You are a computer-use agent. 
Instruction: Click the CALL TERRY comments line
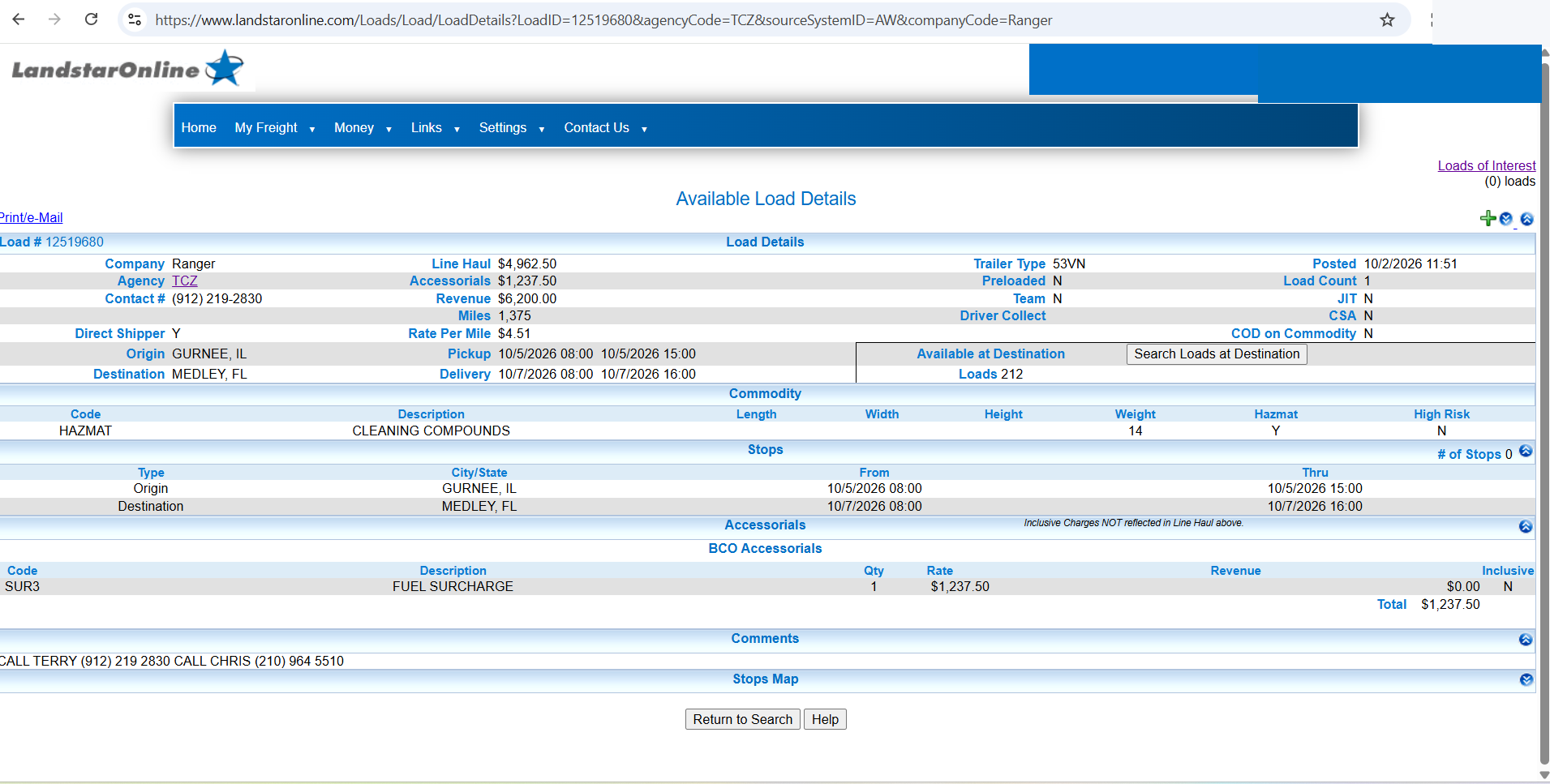(172, 661)
